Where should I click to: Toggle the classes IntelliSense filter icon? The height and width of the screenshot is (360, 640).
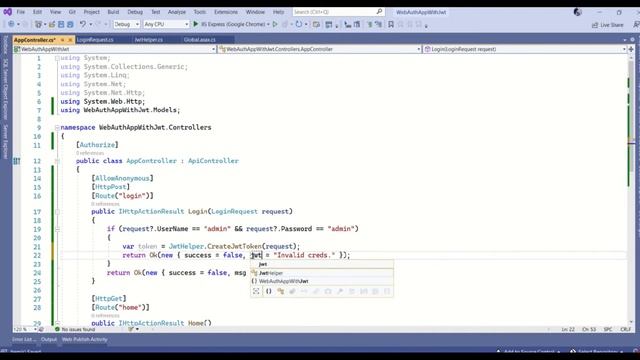(280, 291)
